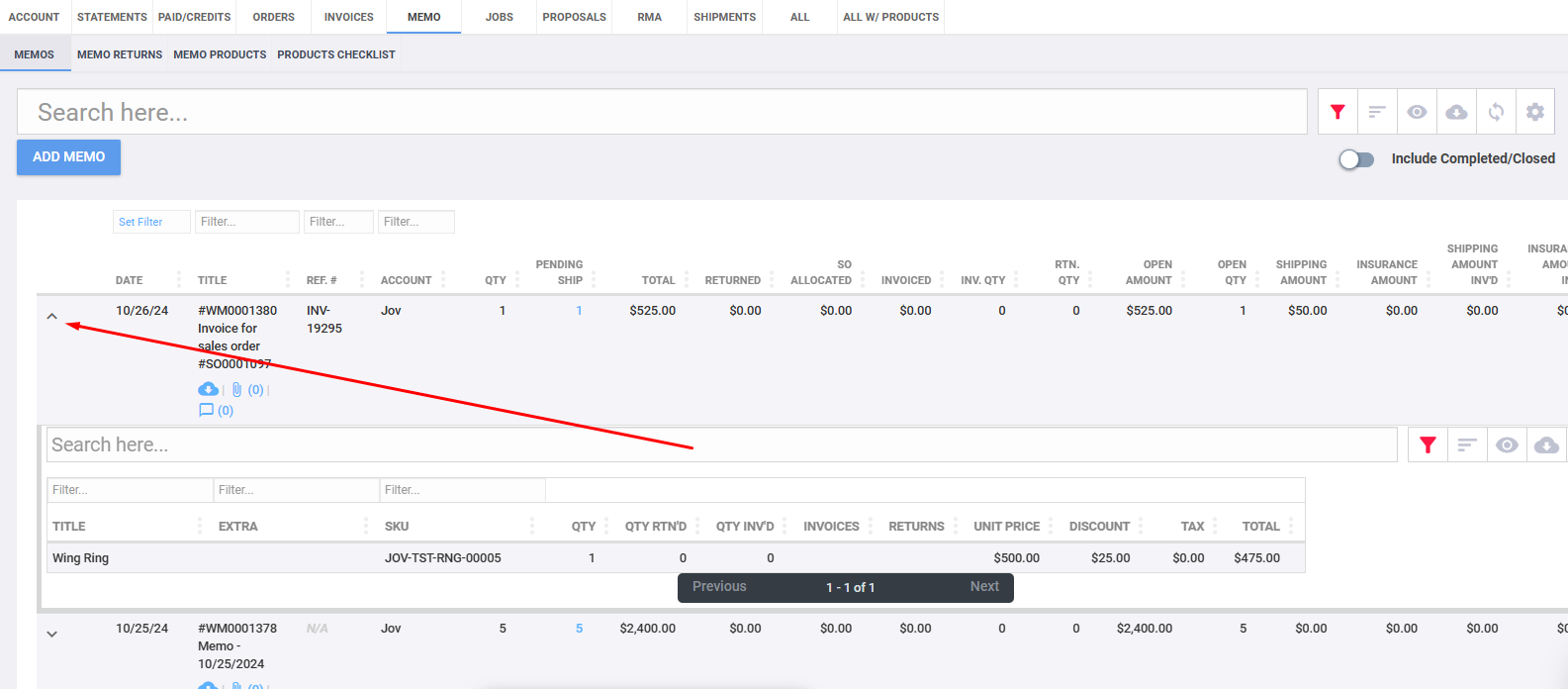The width and height of the screenshot is (1568, 689).
Task: Click the 10/26/24 date cell
Action: 141,311
